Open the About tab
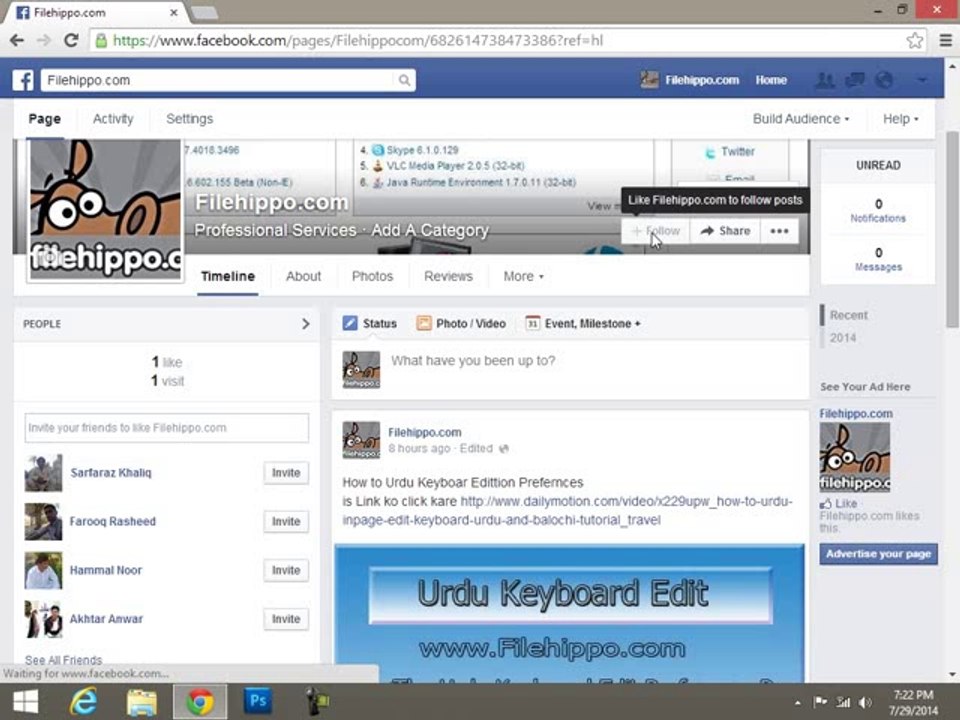 [303, 277]
